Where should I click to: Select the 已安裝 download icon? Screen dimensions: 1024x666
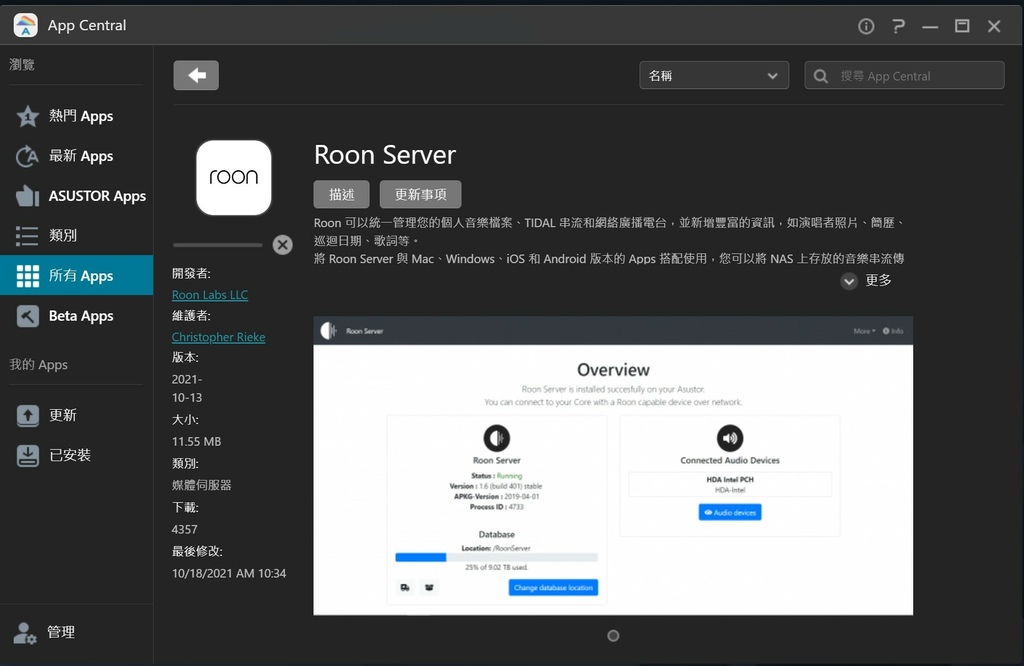tap(27, 455)
